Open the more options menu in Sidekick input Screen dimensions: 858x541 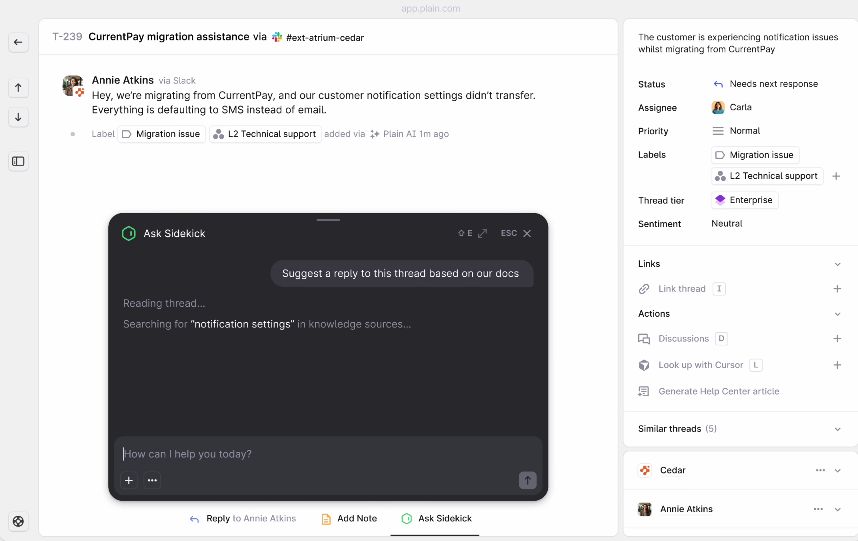(152, 480)
